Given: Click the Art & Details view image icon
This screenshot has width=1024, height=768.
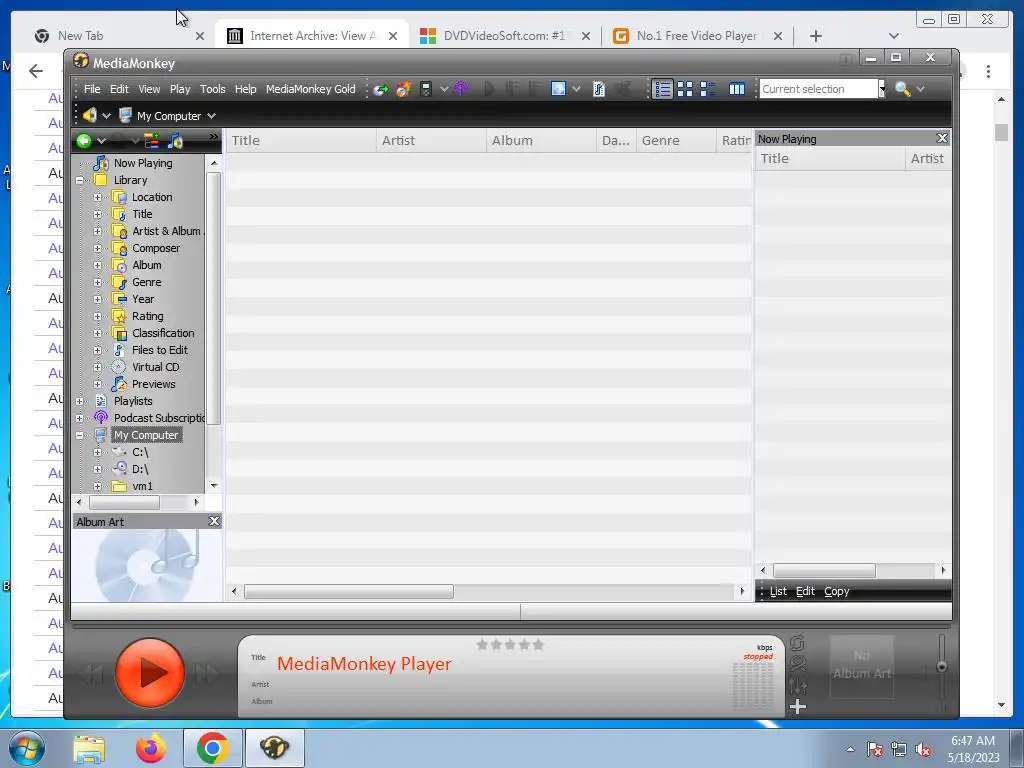Looking at the screenshot, I should pyautogui.click(x=558, y=89).
